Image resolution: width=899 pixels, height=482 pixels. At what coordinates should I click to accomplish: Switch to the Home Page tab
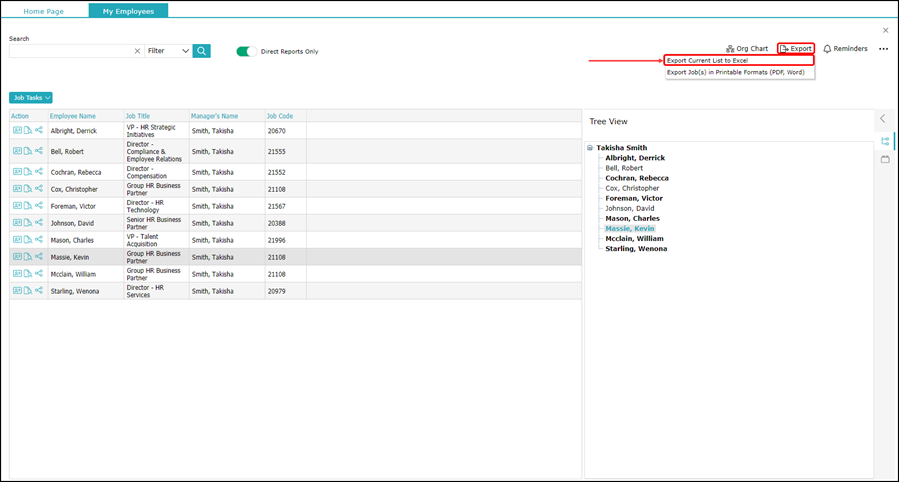pyautogui.click(x=46, y=10)
